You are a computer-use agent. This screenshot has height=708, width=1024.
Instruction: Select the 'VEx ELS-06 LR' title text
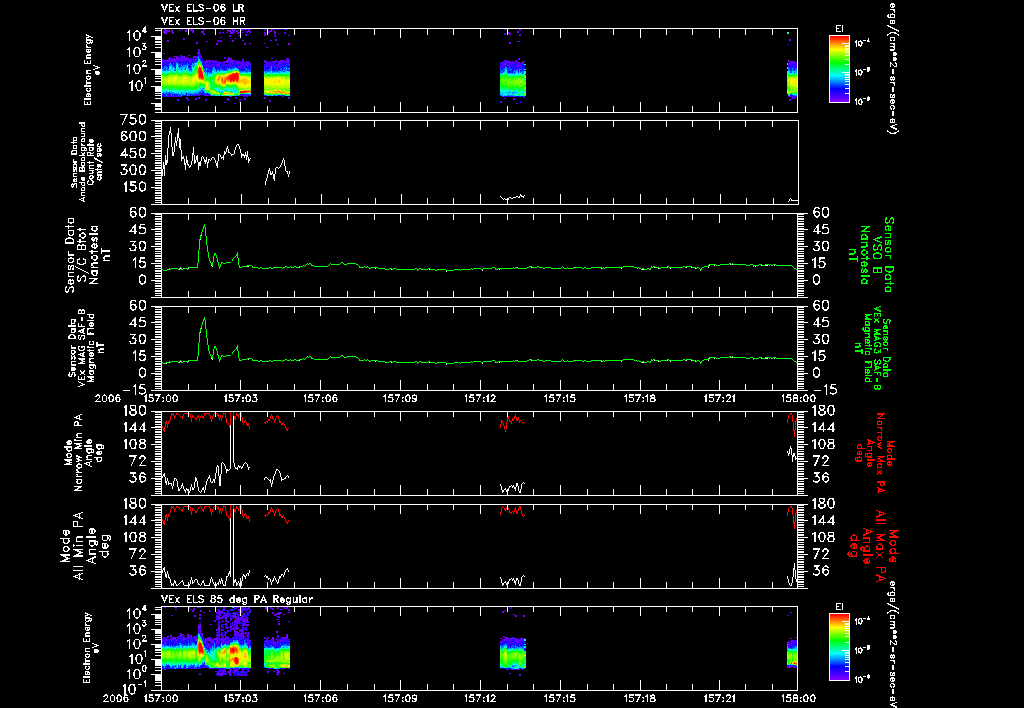coord(202,8)
